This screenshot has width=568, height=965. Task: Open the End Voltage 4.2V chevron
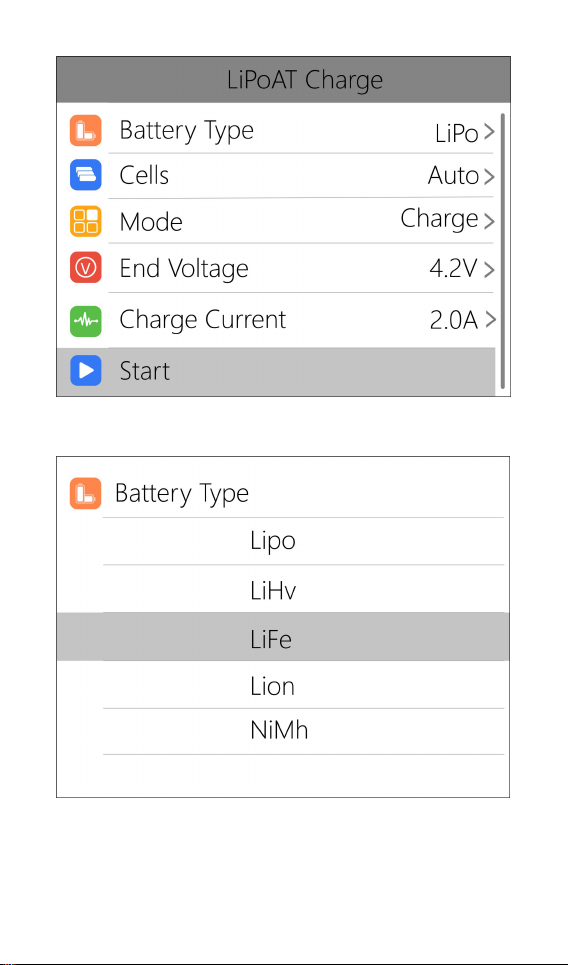point(489,270)
